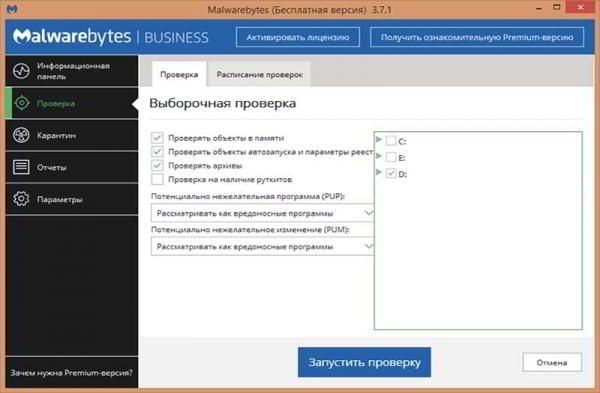
Task: Switch to the Проверка tab
Action: coord(179,74)
